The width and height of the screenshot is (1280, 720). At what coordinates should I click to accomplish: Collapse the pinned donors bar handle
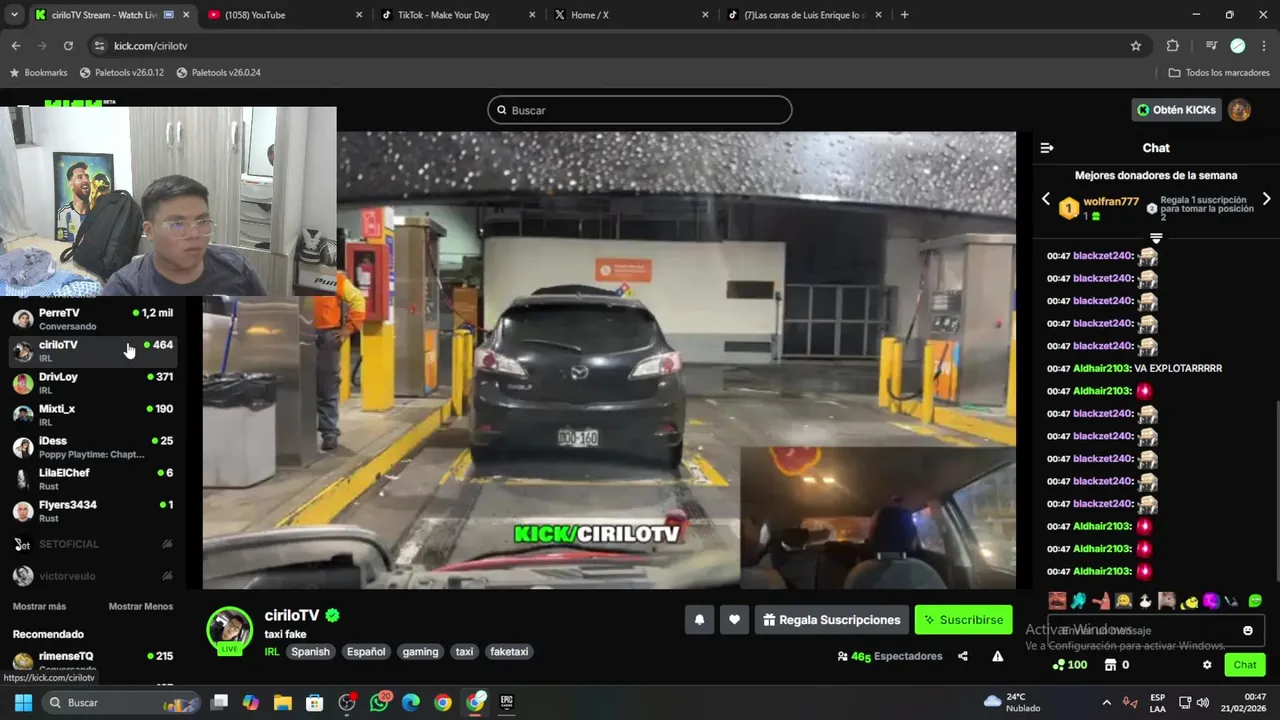pyautogui.click(x=1156, y=238)
